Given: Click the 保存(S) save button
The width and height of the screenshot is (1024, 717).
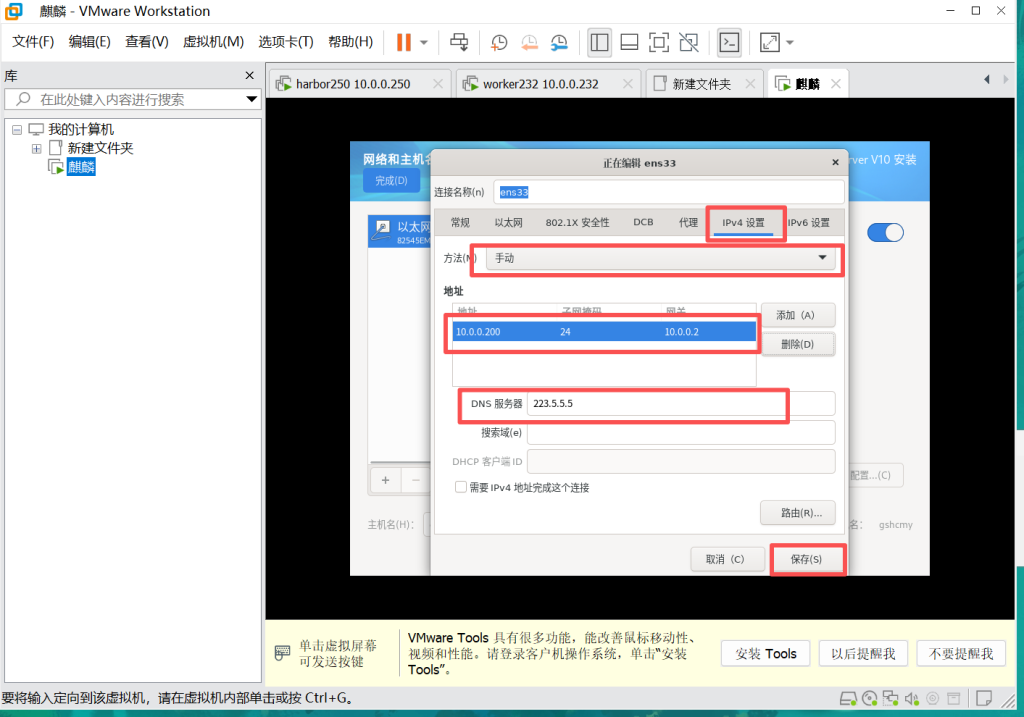Looking at the screenshot, I should coord(806,559).
